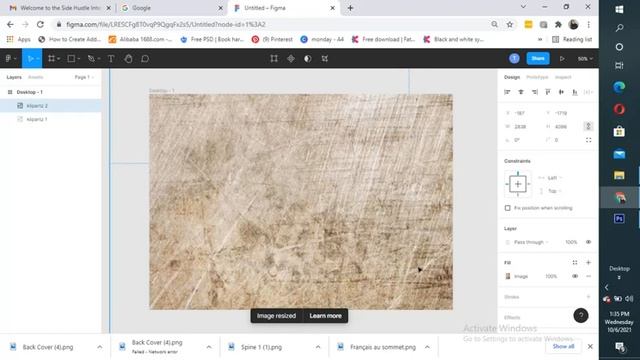
Task: Open the distribute spacing dropdown
Action: coord(588,92)
